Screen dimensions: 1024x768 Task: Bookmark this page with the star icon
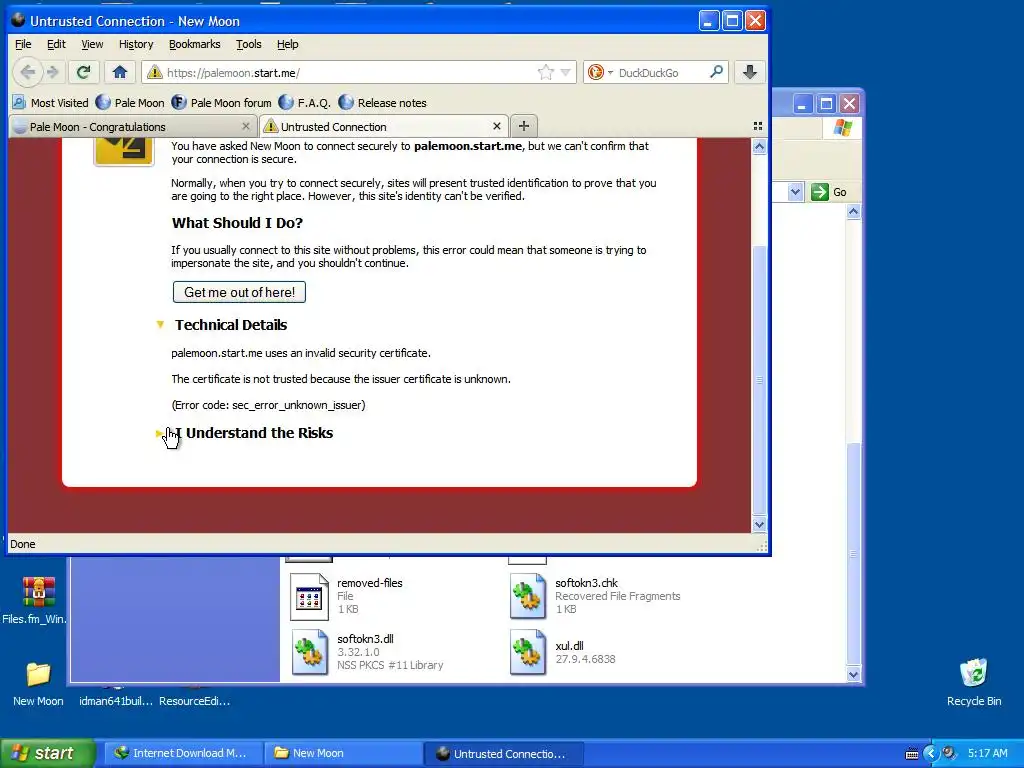coord(545,72)
